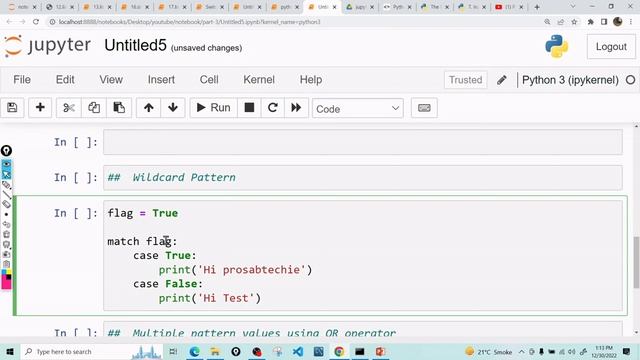Open the browser extensions puzzle icon
Image resolution: width=640 pixels, height=360 pixels.
pyautogui.click(x=590, y=22)
